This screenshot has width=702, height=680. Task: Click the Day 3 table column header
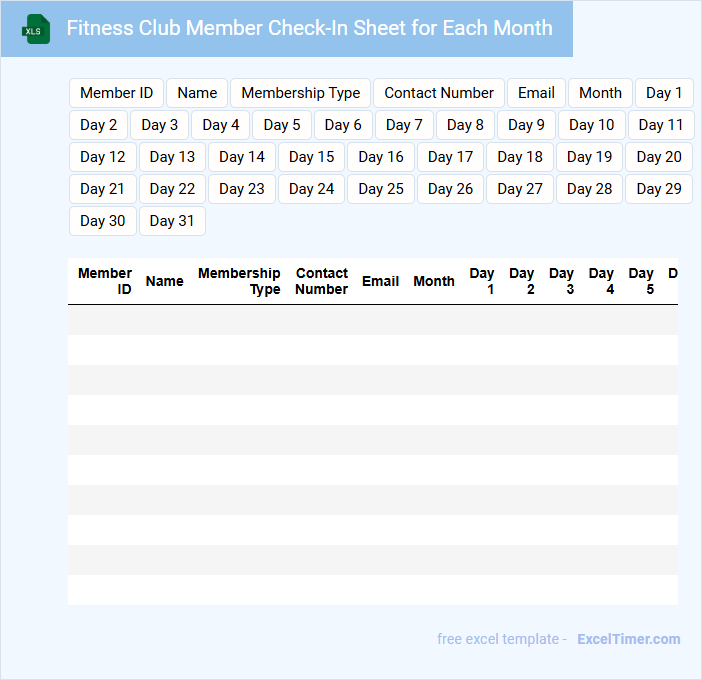tap(561, 281)
